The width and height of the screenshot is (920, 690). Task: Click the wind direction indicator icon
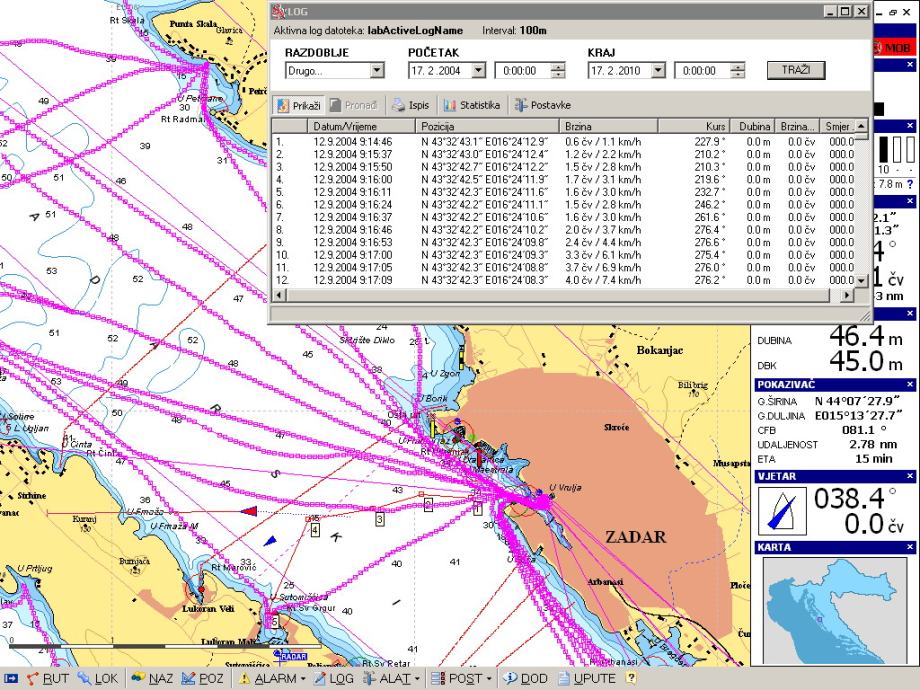(x=782, y=511)
